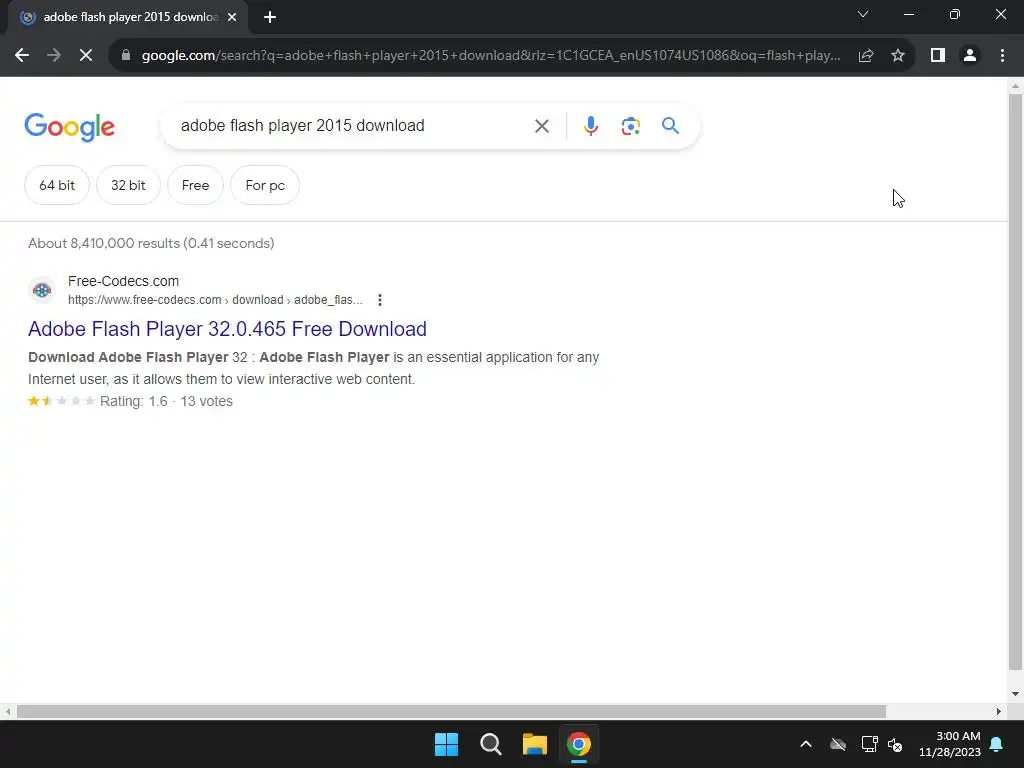Open the notification bell icon
Screen dimensions: 1024x768
(x=997, y=744)
